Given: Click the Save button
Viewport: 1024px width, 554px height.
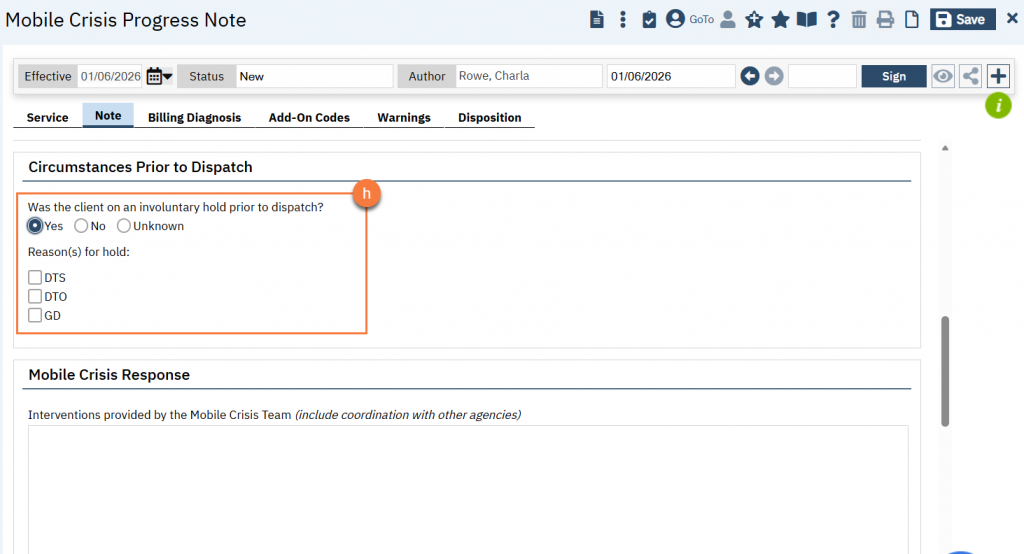Looking at the screenshot, I should [962, 19].
